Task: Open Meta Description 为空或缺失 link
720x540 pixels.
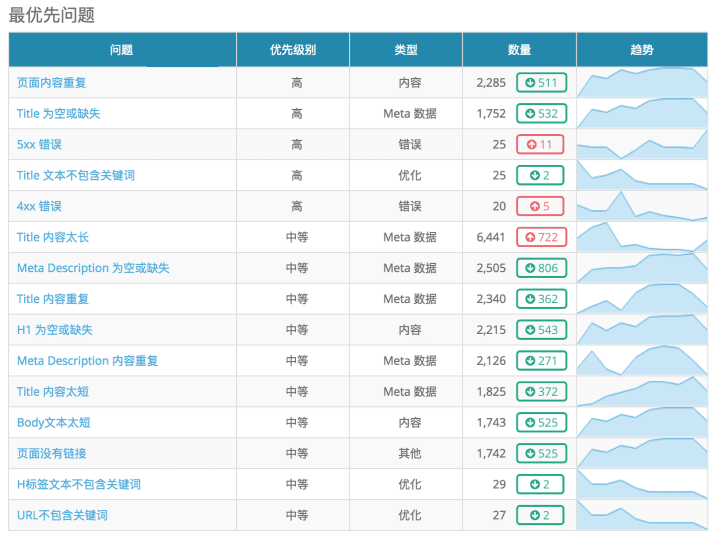Action: pos(93,268)
